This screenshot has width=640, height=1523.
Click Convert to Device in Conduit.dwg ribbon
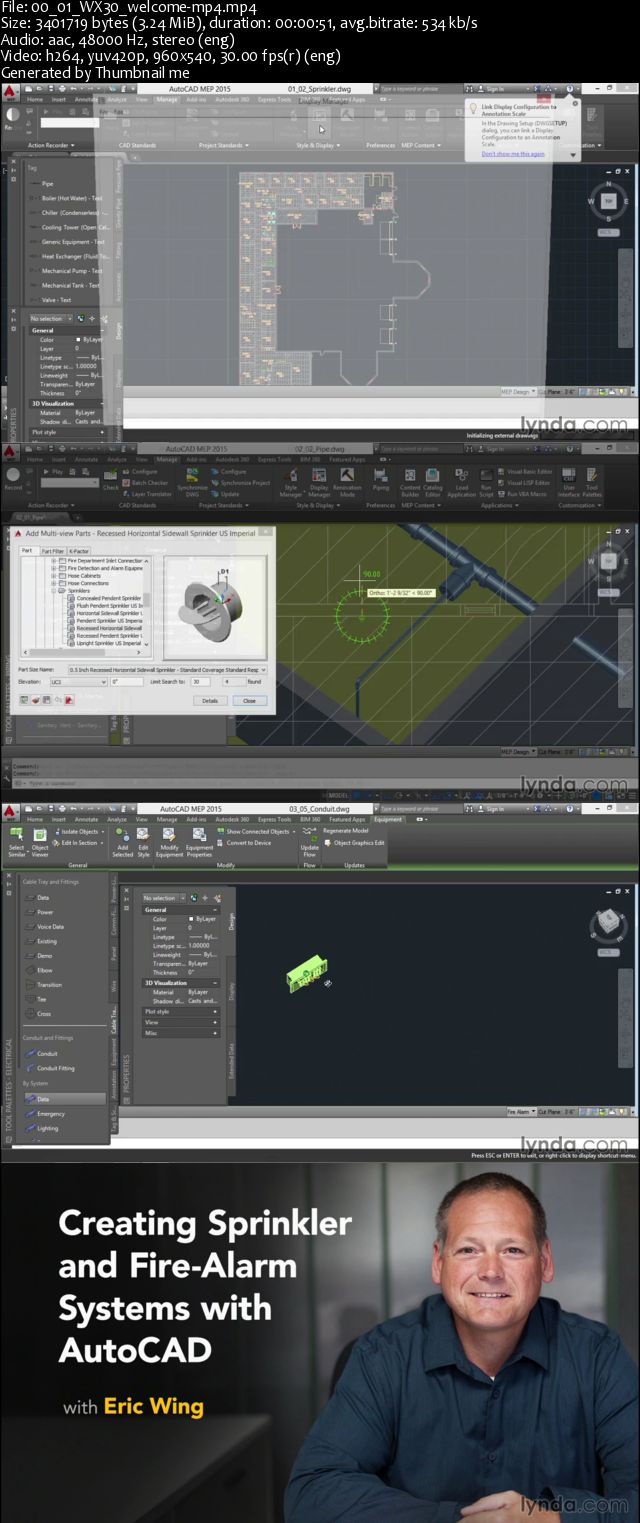tap(244, 843)
